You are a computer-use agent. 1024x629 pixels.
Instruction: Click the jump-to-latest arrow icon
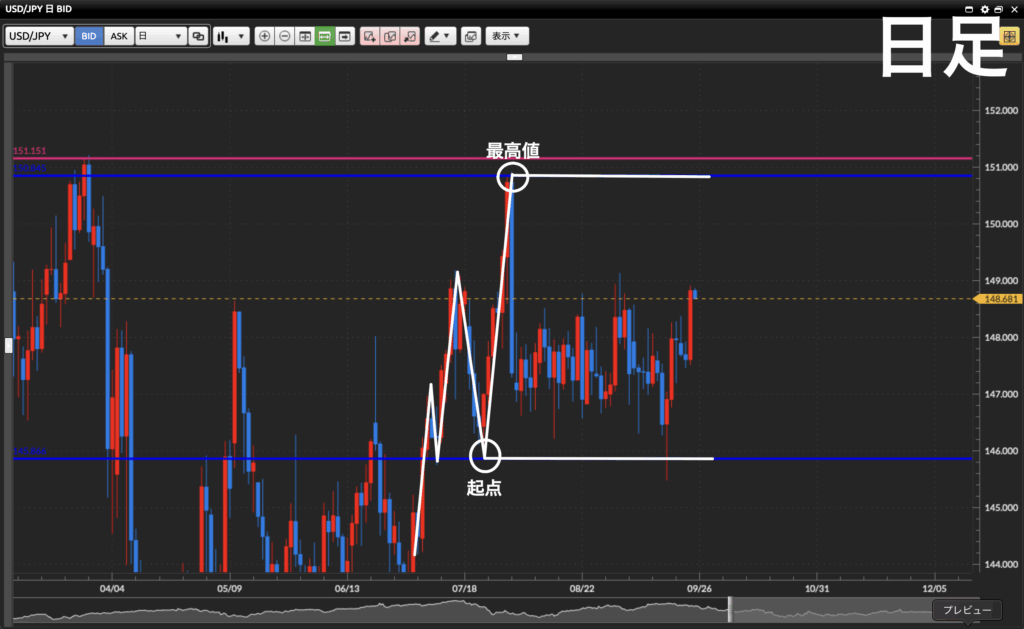(345, 36)
